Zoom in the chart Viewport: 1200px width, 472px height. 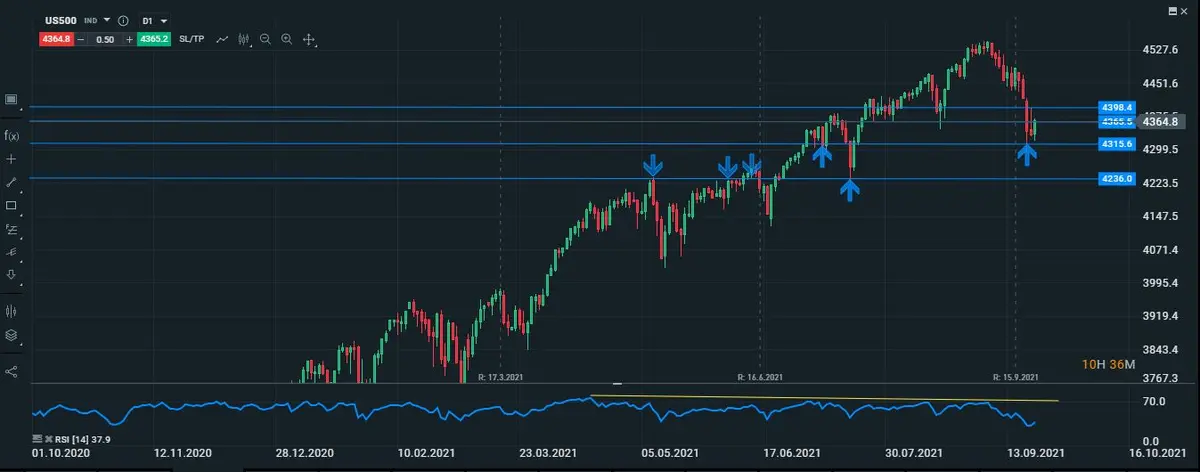click(x=287, y=39)
